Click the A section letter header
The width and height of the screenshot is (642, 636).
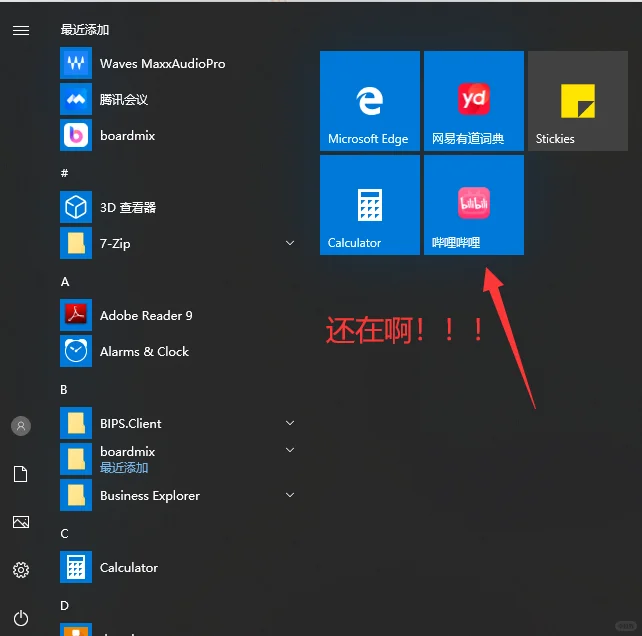click(65, 282)
